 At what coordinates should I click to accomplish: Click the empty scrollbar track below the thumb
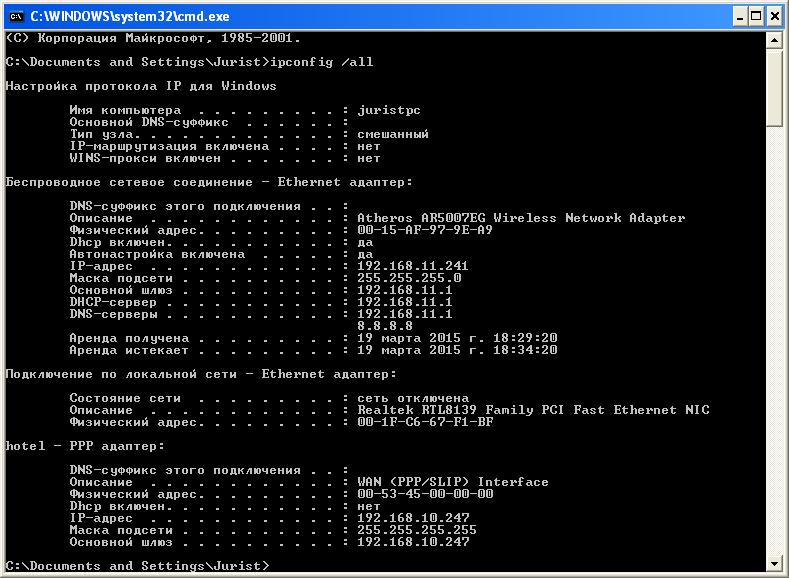pos(775,350)
